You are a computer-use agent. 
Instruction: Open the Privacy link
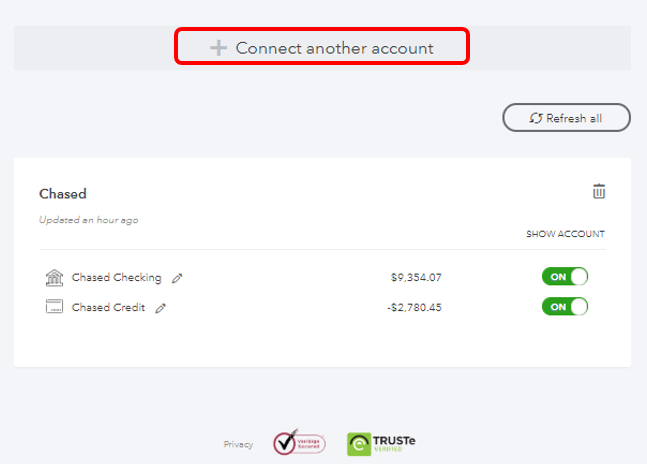pyautogui.click(x=238, y=445)
